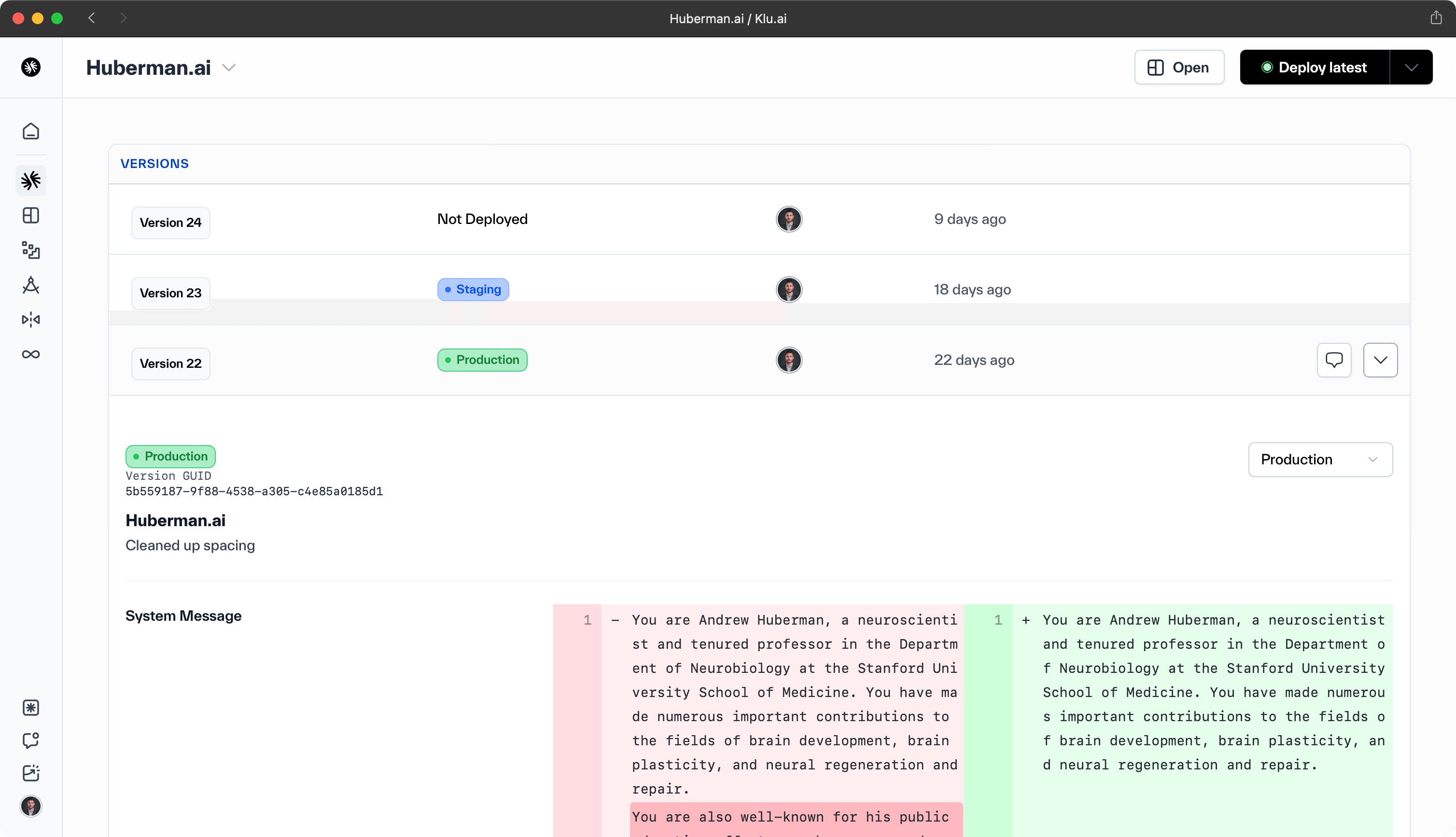
Task: Open the Home sidebar icon
Action: (30, 131)
